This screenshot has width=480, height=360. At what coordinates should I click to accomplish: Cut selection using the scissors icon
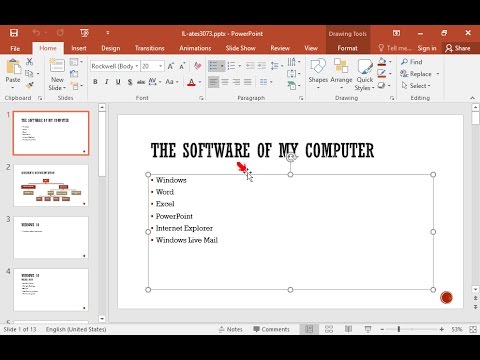point(29,61)
